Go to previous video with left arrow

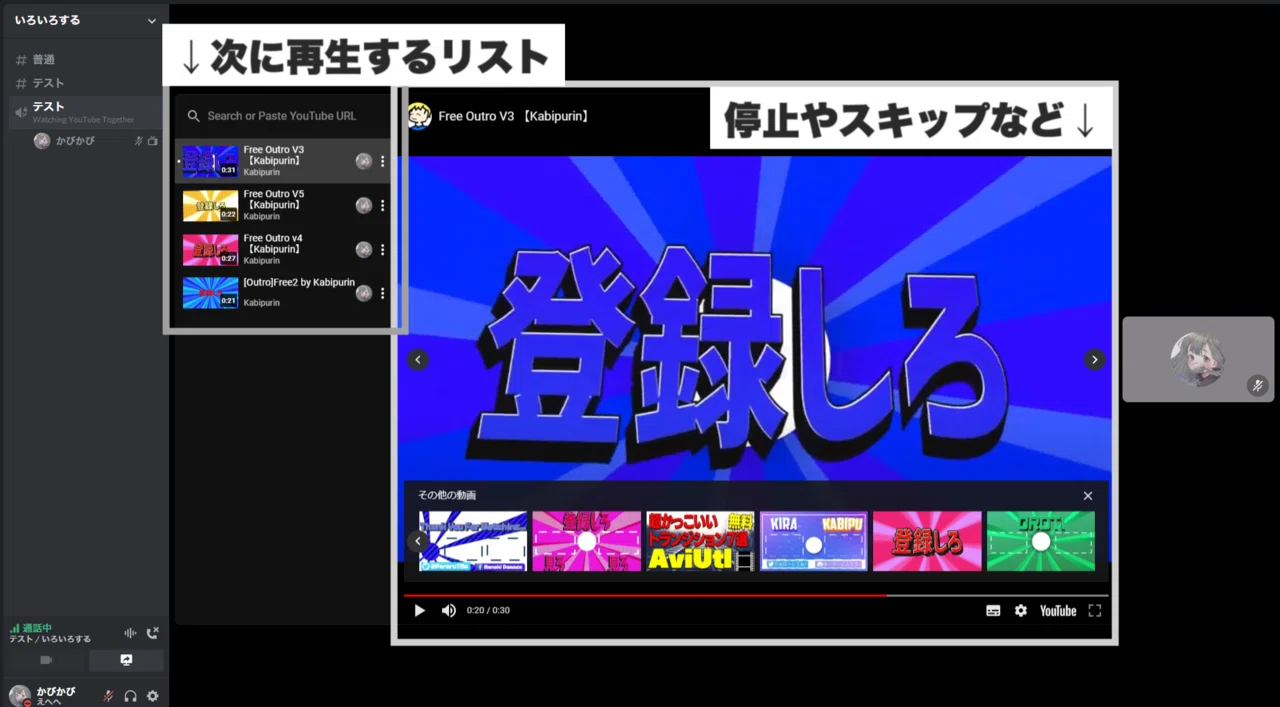click(418, 360)
